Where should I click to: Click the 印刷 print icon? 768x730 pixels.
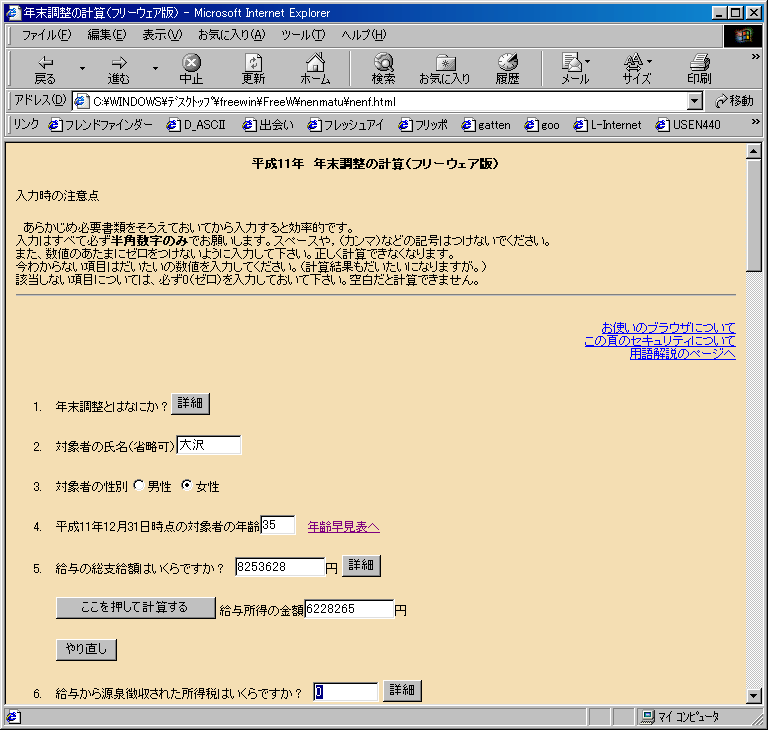pos(699,62)
